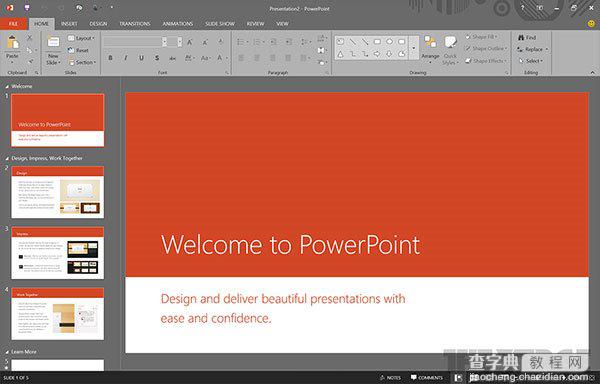Open the Shape Outline dropdown

(486, 49)
